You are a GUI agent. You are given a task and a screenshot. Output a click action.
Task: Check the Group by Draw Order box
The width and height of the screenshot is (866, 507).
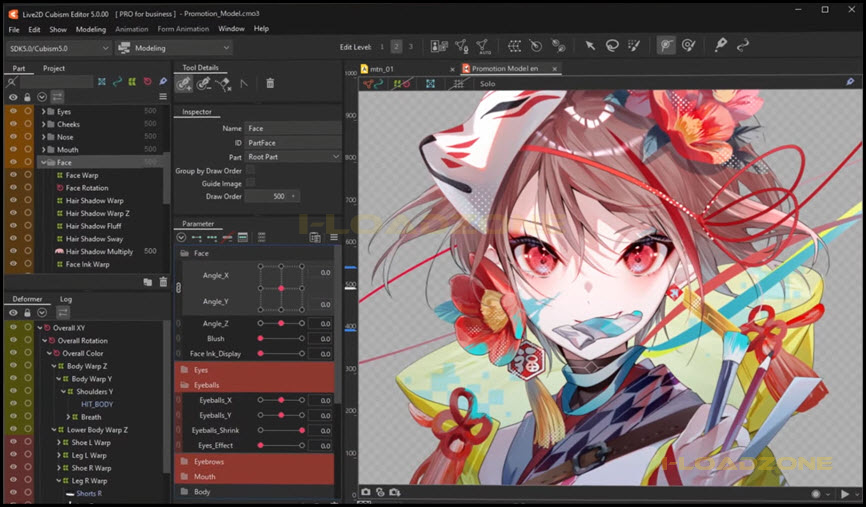tap(251, 170)
